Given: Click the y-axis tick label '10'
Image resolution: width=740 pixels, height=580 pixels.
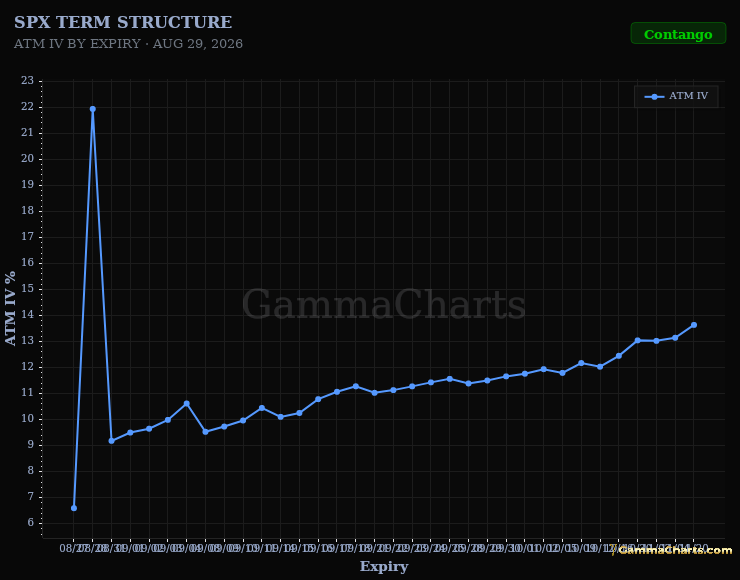Looking at the screenshot, I should click(x=28, y=419).
